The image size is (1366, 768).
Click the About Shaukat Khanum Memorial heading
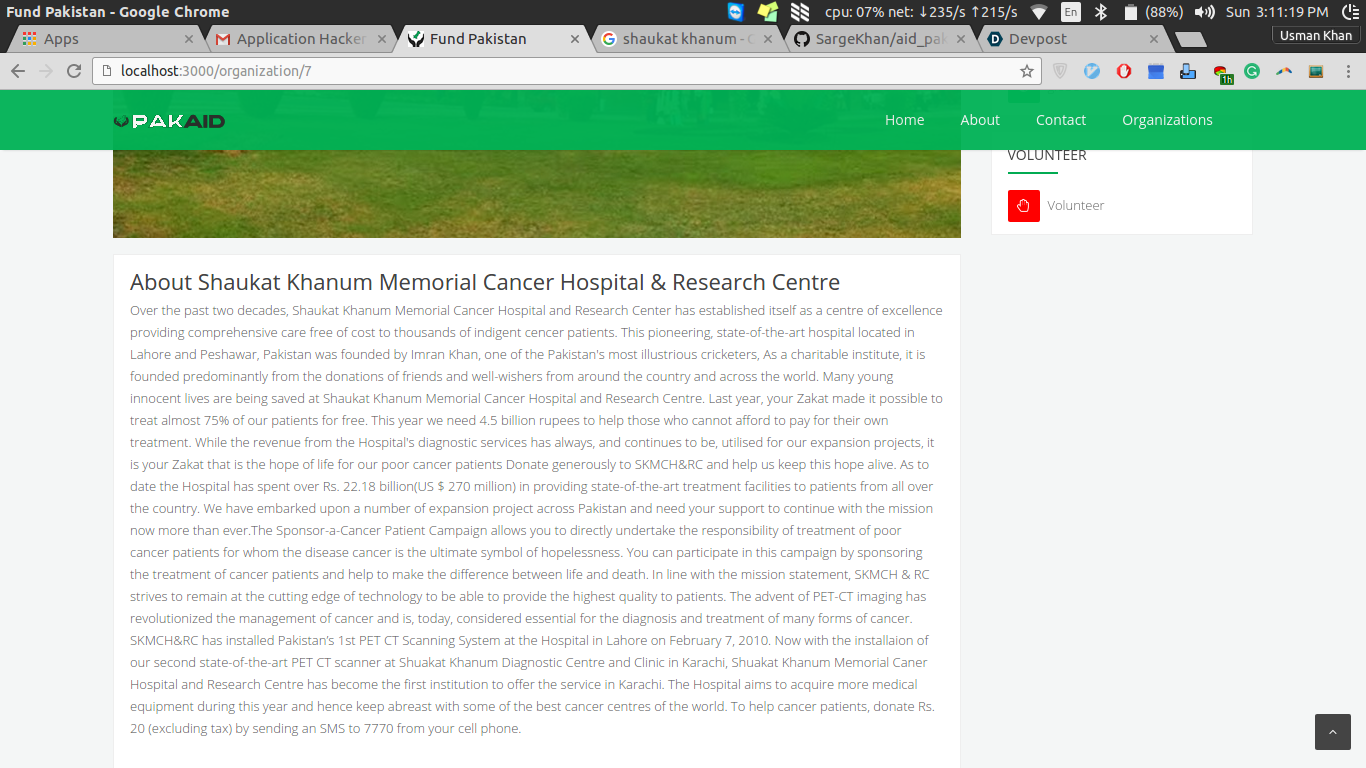pos(485,282)
